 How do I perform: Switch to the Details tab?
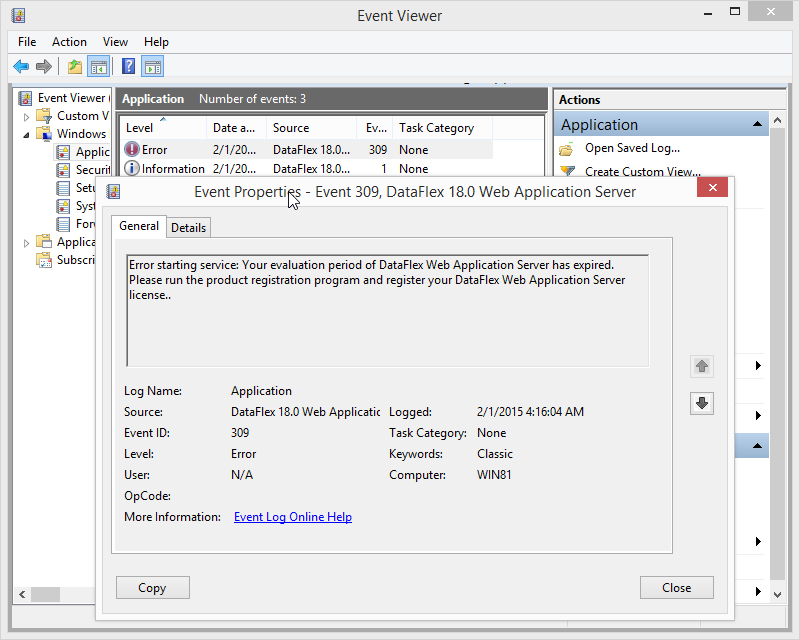[188, 228]
